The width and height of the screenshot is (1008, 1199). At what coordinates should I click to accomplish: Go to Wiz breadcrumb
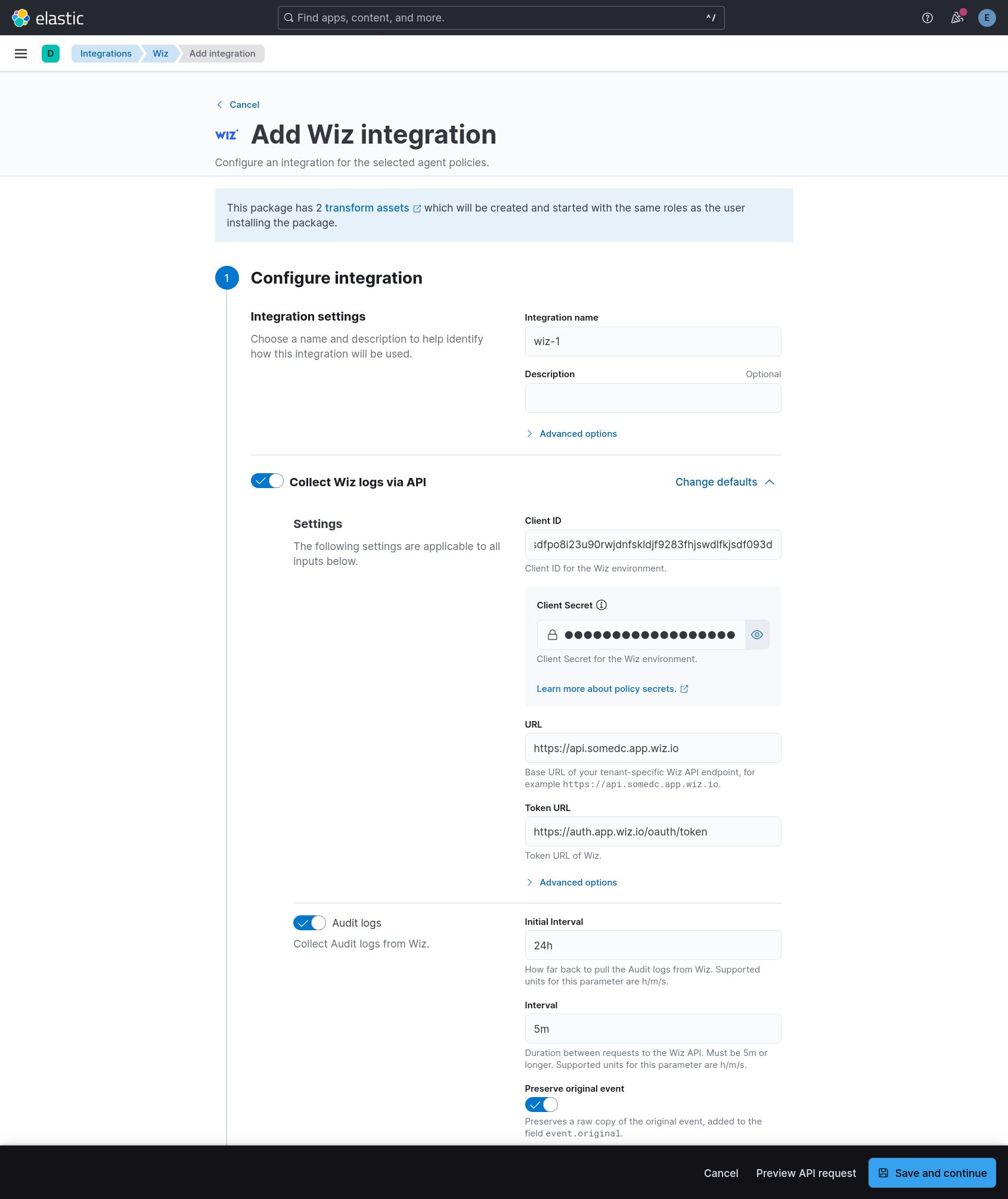click(x=160, y=54)
